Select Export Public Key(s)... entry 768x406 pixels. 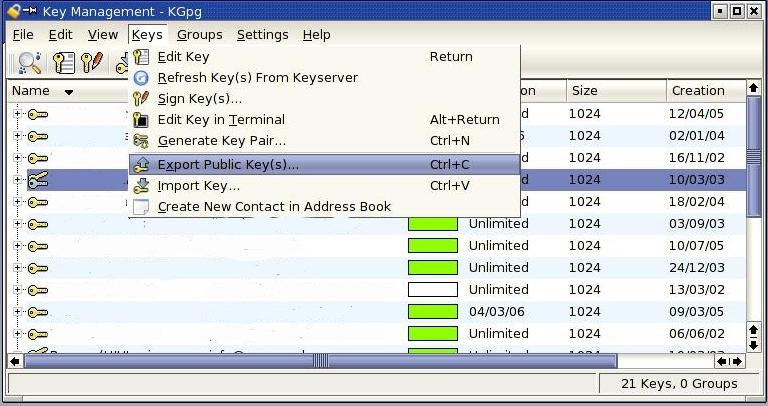click(x=324, y=165)
